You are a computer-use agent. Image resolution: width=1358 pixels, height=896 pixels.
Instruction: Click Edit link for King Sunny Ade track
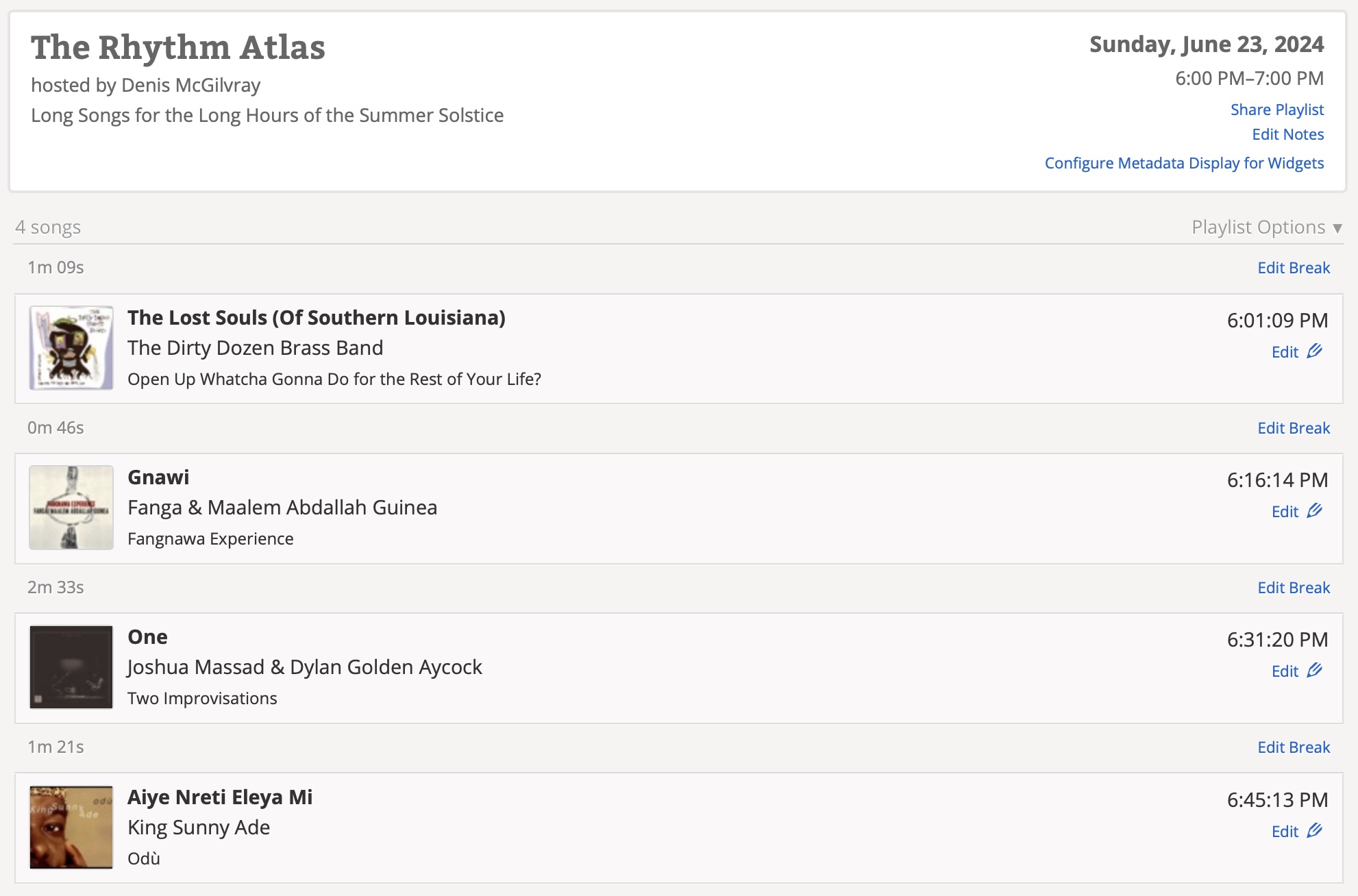[1285, 832]
